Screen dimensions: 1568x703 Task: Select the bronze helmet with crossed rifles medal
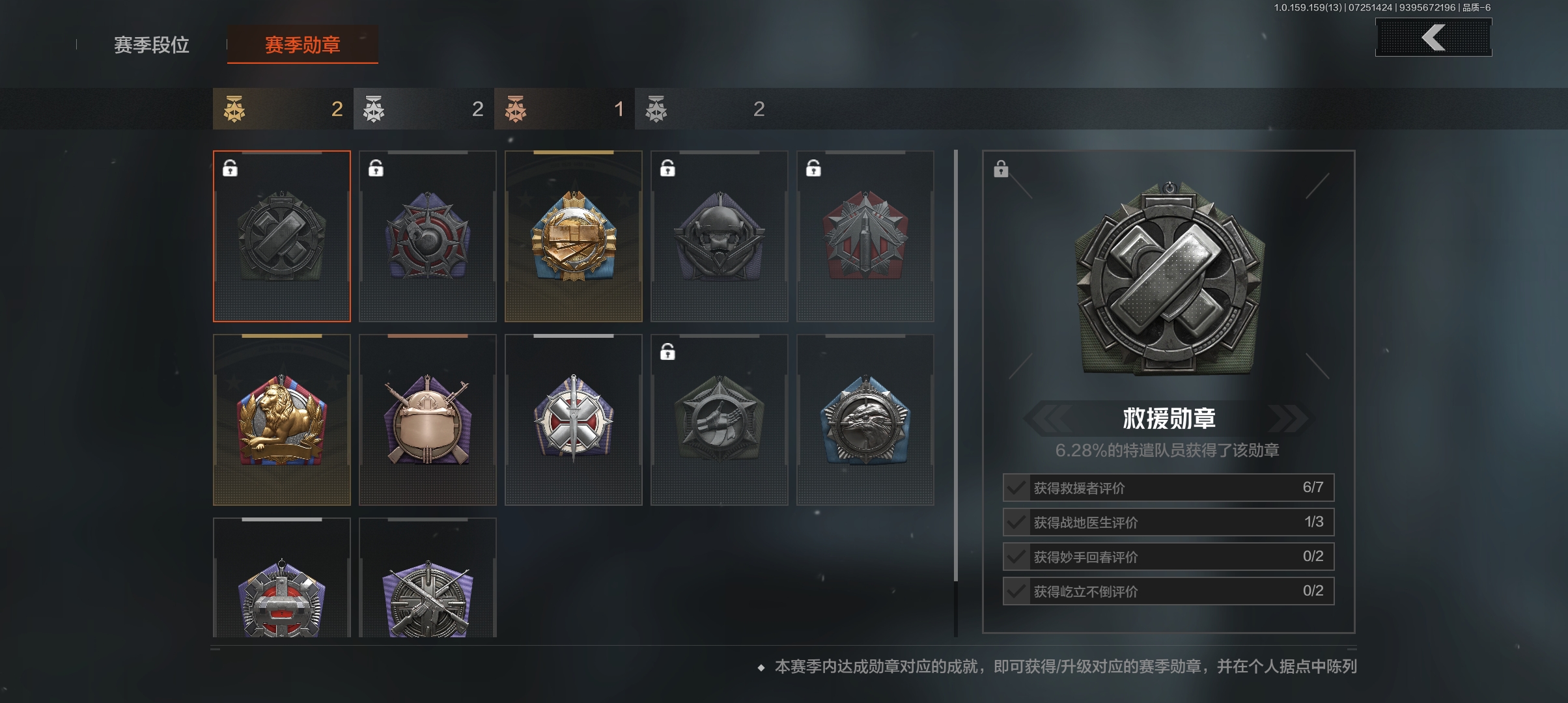(428, 420)
